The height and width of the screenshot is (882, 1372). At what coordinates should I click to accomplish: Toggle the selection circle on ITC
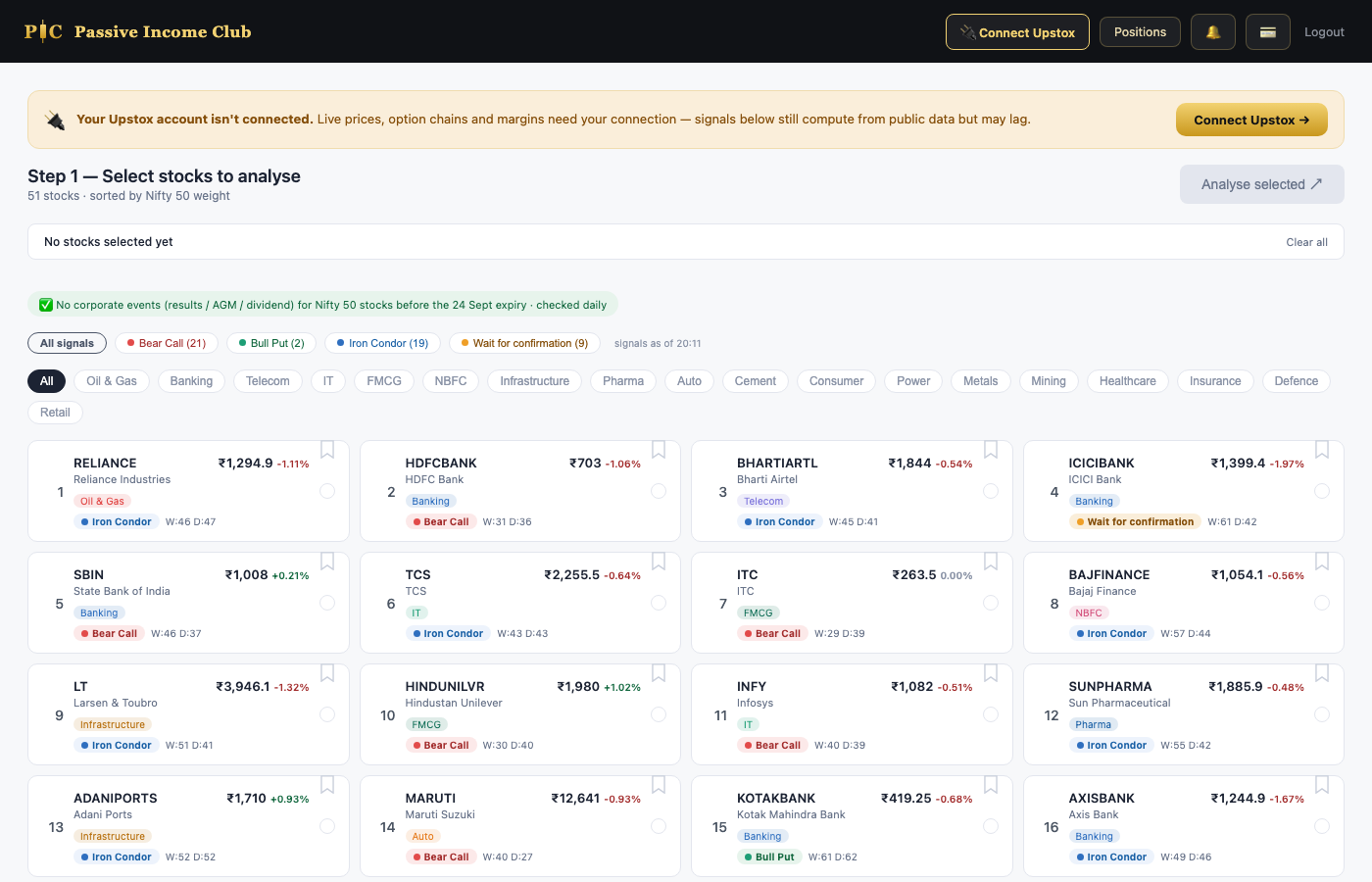pyautogui.click(x=991, y=603)
